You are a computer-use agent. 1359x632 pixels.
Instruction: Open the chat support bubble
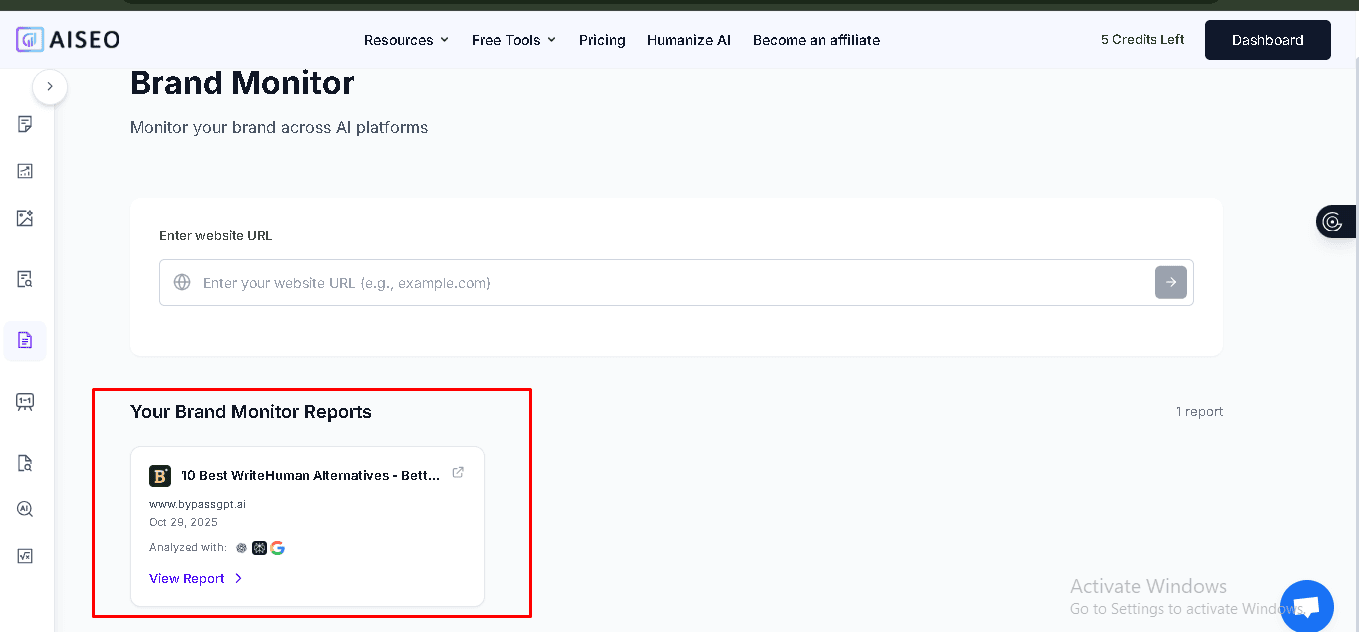1306,606
